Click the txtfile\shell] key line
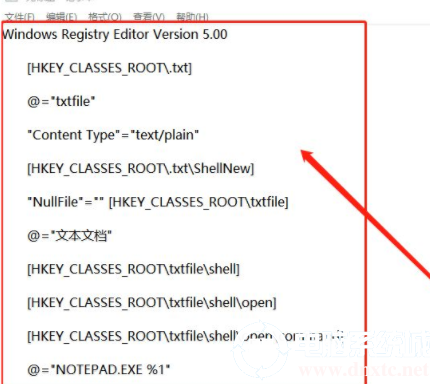 pyautogui.click(x=133, y=269)
